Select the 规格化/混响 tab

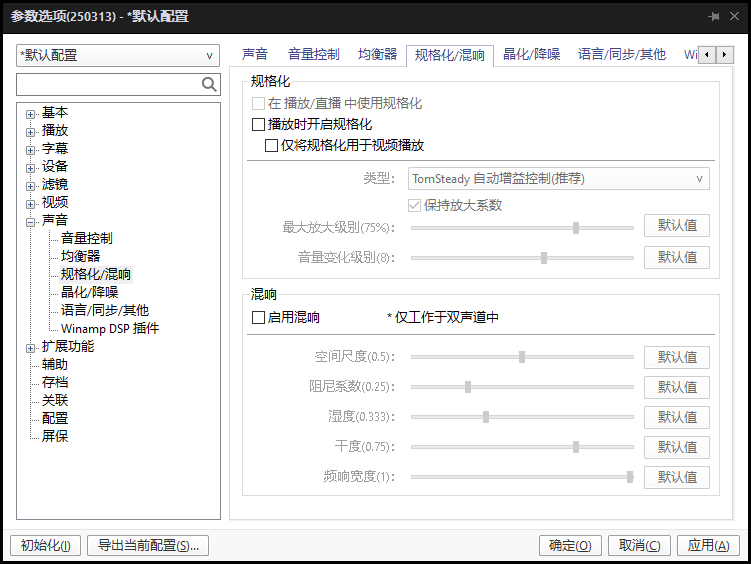[450, 55]
